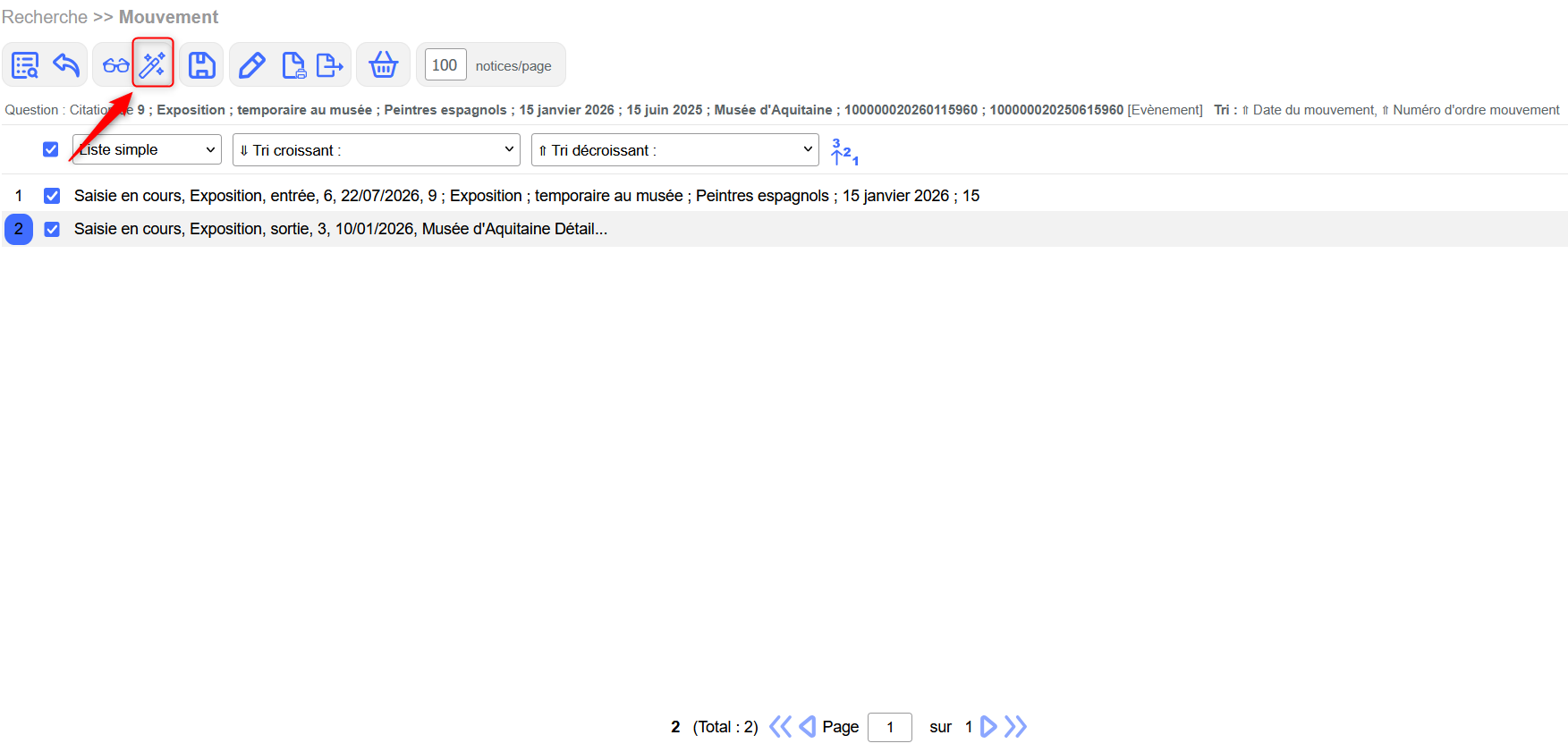Expand the Tri décroissant dropdown
Image resolution: width=1568 pixels, height=752 pixels.
(x=674, y=149)
